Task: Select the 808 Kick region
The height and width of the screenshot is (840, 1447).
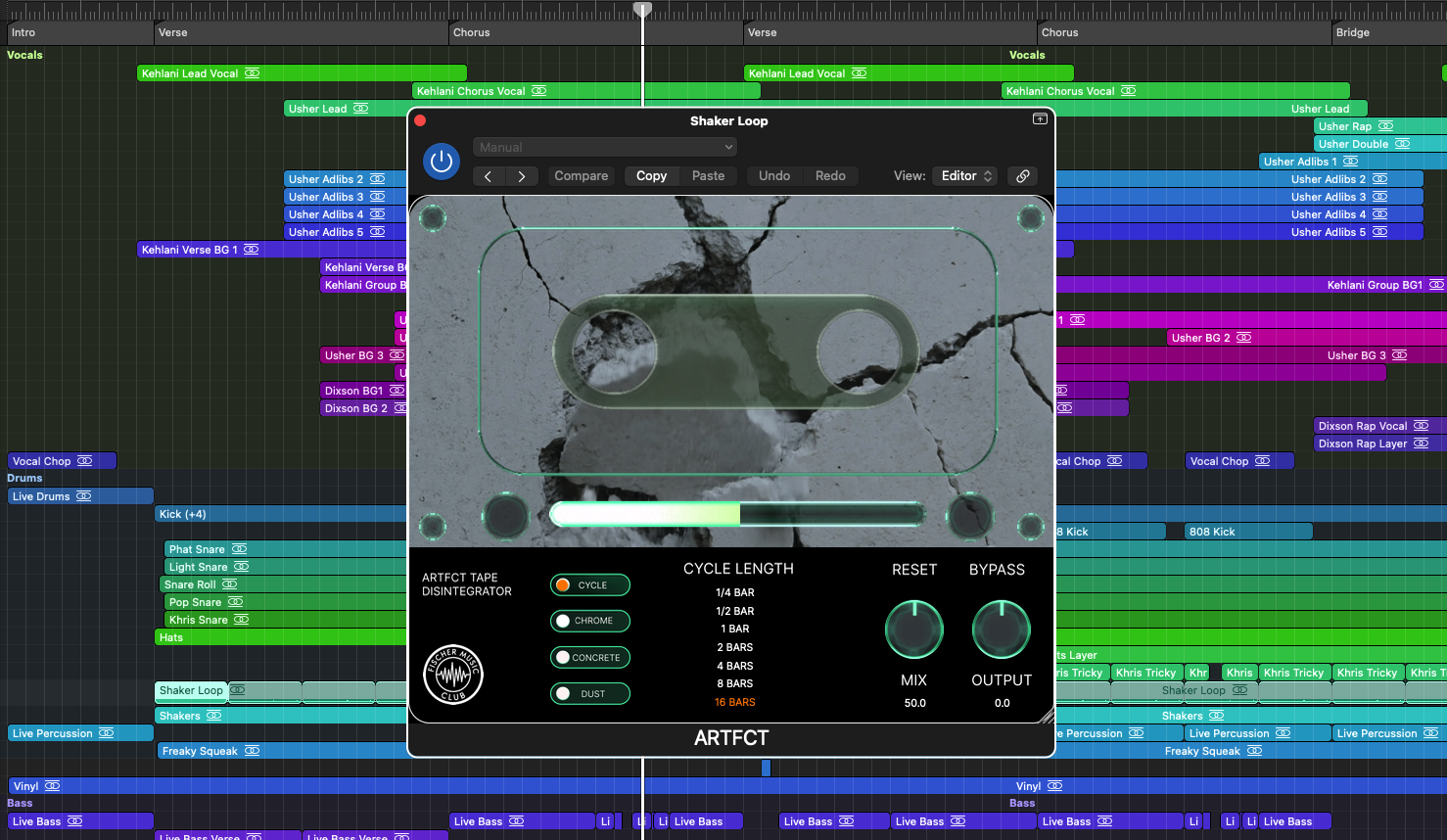Action: (x=1247, y=532)
